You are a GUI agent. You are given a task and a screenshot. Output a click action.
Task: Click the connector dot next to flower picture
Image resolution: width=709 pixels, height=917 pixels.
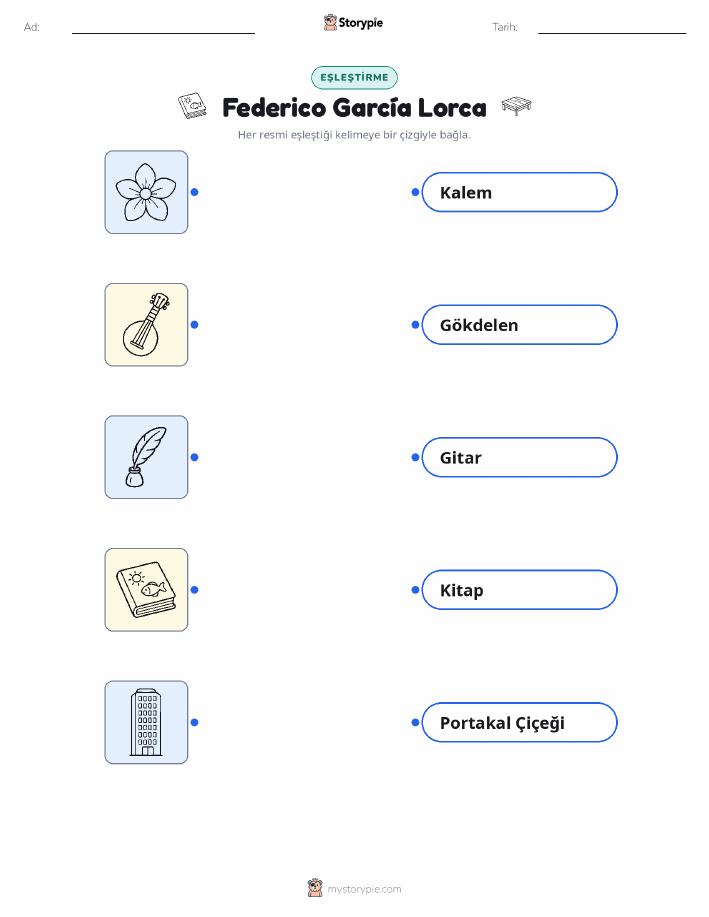195,192
